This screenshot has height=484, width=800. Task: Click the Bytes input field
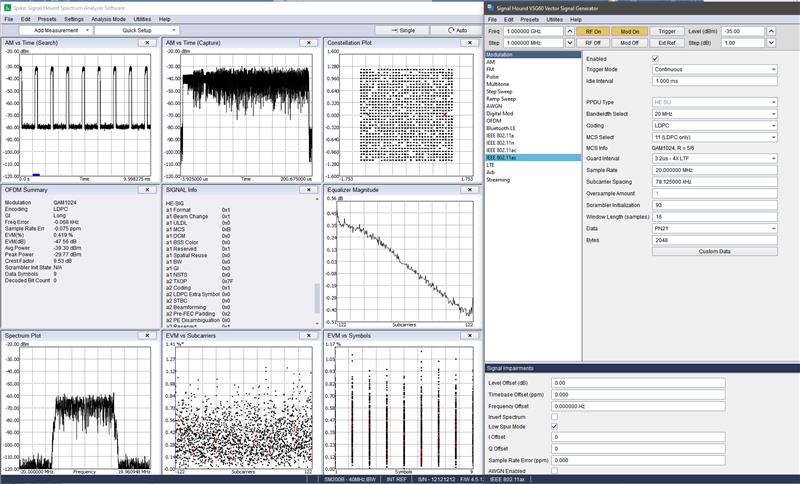click(x=715, y=240)
